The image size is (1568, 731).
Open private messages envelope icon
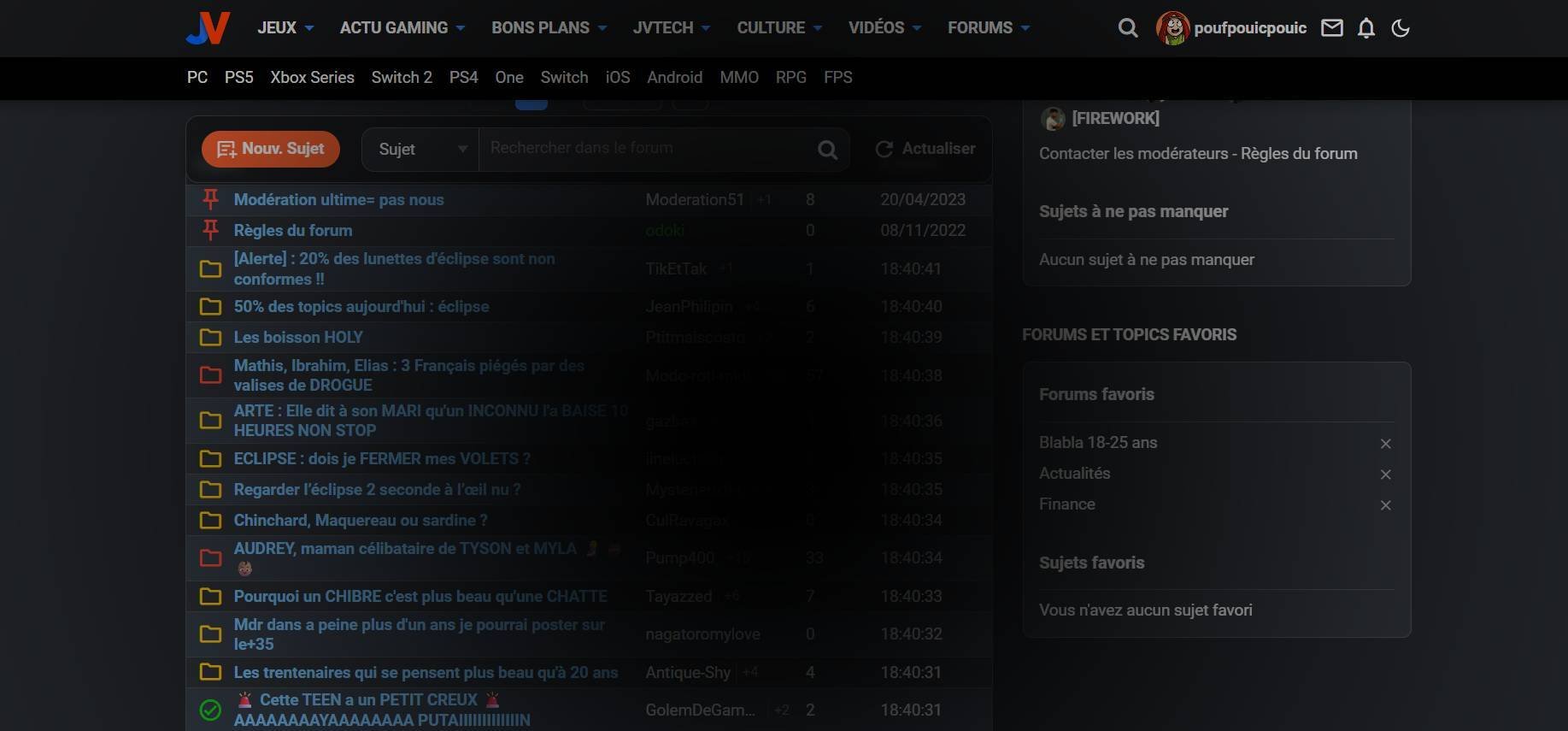1332,28
